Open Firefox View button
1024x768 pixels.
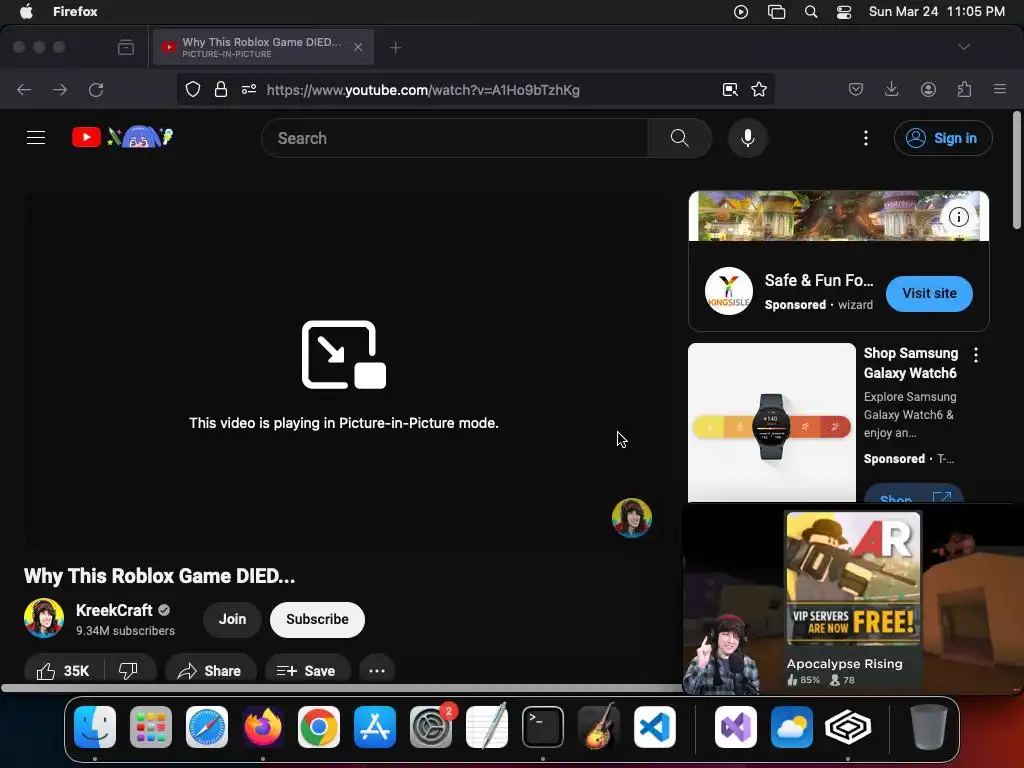click(126, 47)
